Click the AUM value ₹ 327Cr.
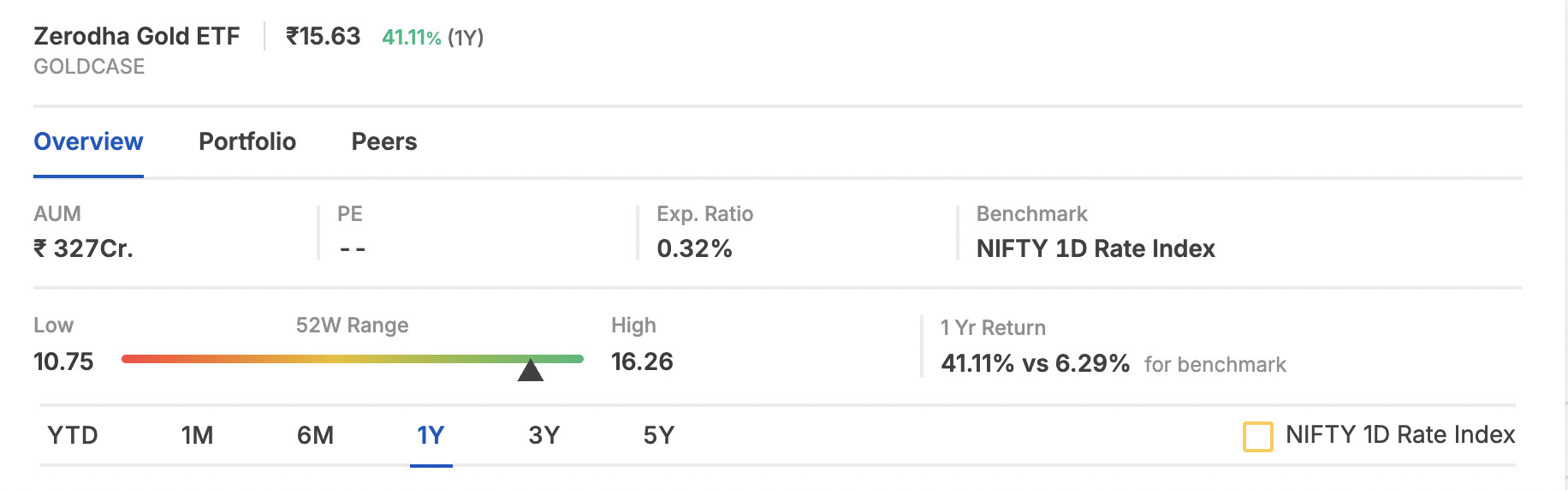The height and width of the screenshot is (490, 1568). click(x=83, y=248)
